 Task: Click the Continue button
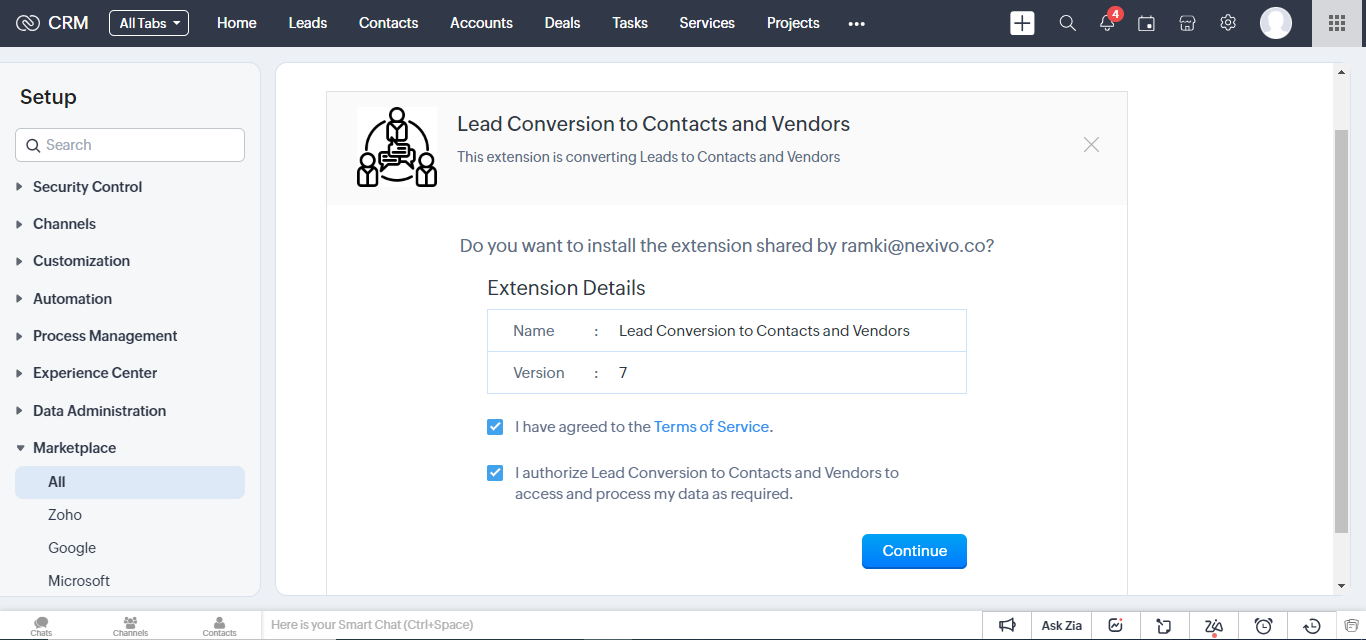[914, 551]
